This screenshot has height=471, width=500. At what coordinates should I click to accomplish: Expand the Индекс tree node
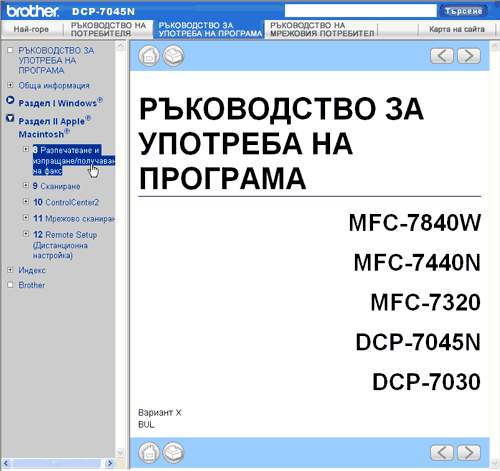pyautogui.click(x=10, y=270)
